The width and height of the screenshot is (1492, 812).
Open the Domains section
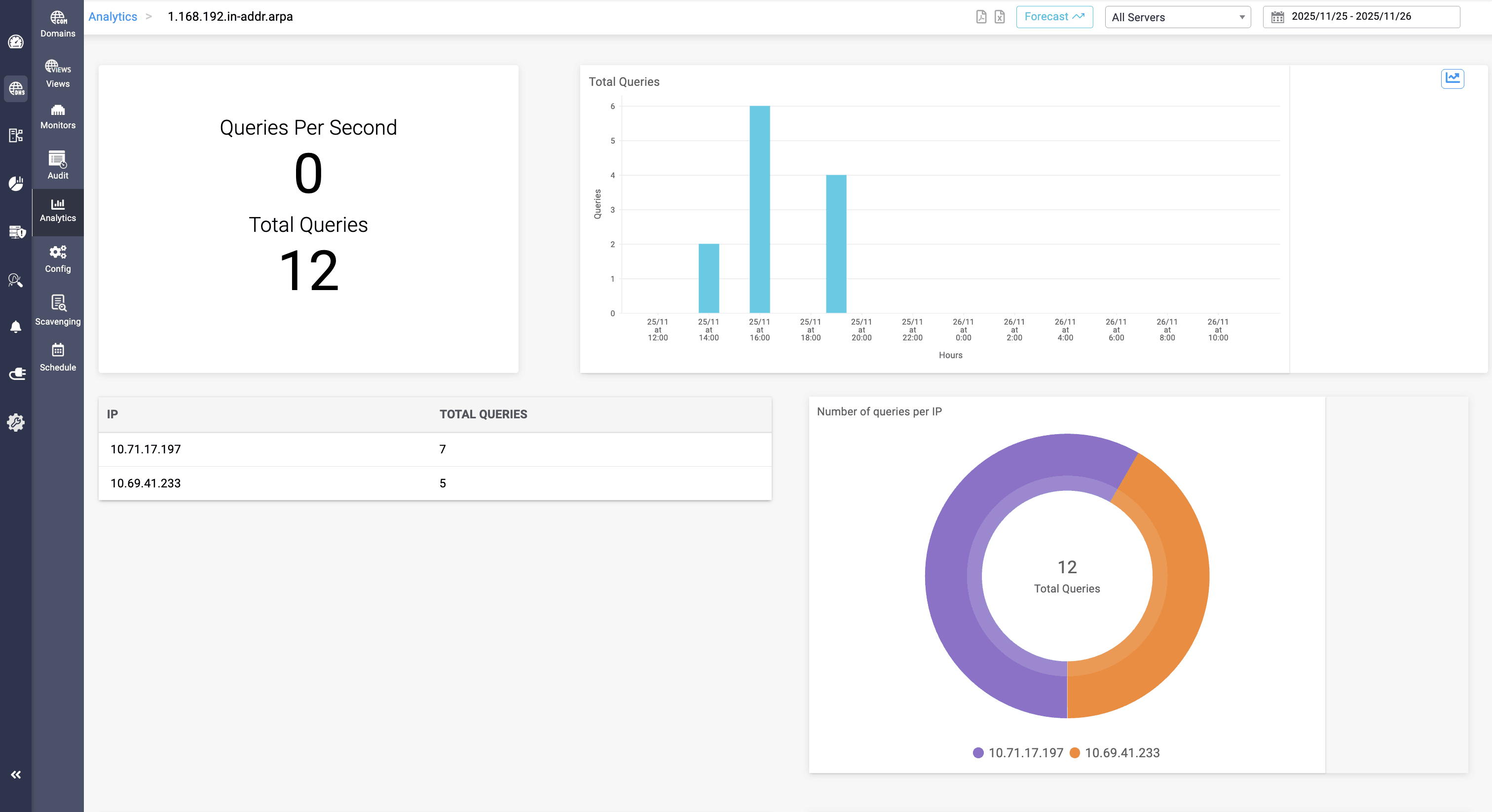click(x=57, y=24)
